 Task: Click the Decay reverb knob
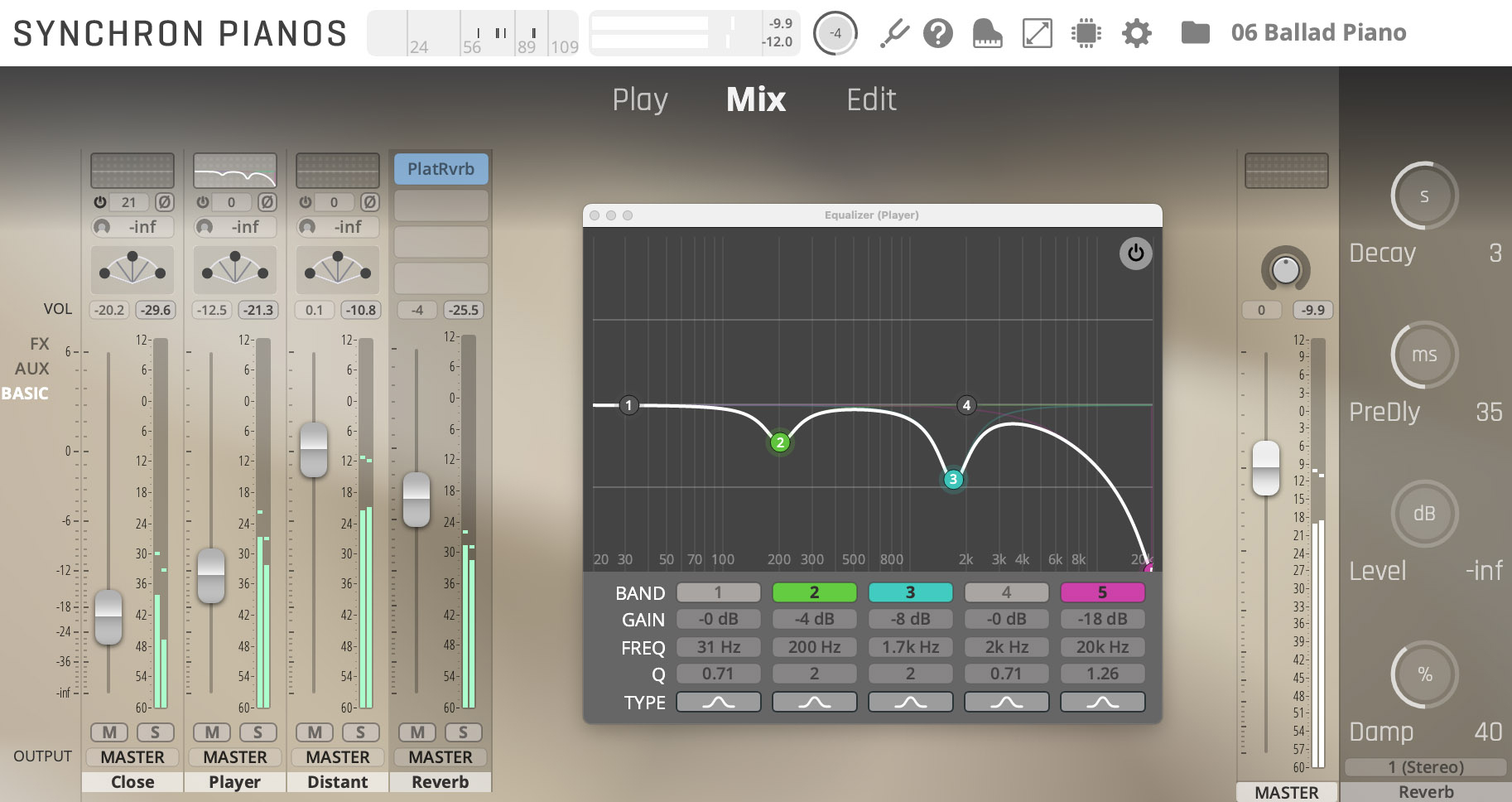tap(1424, 196)
